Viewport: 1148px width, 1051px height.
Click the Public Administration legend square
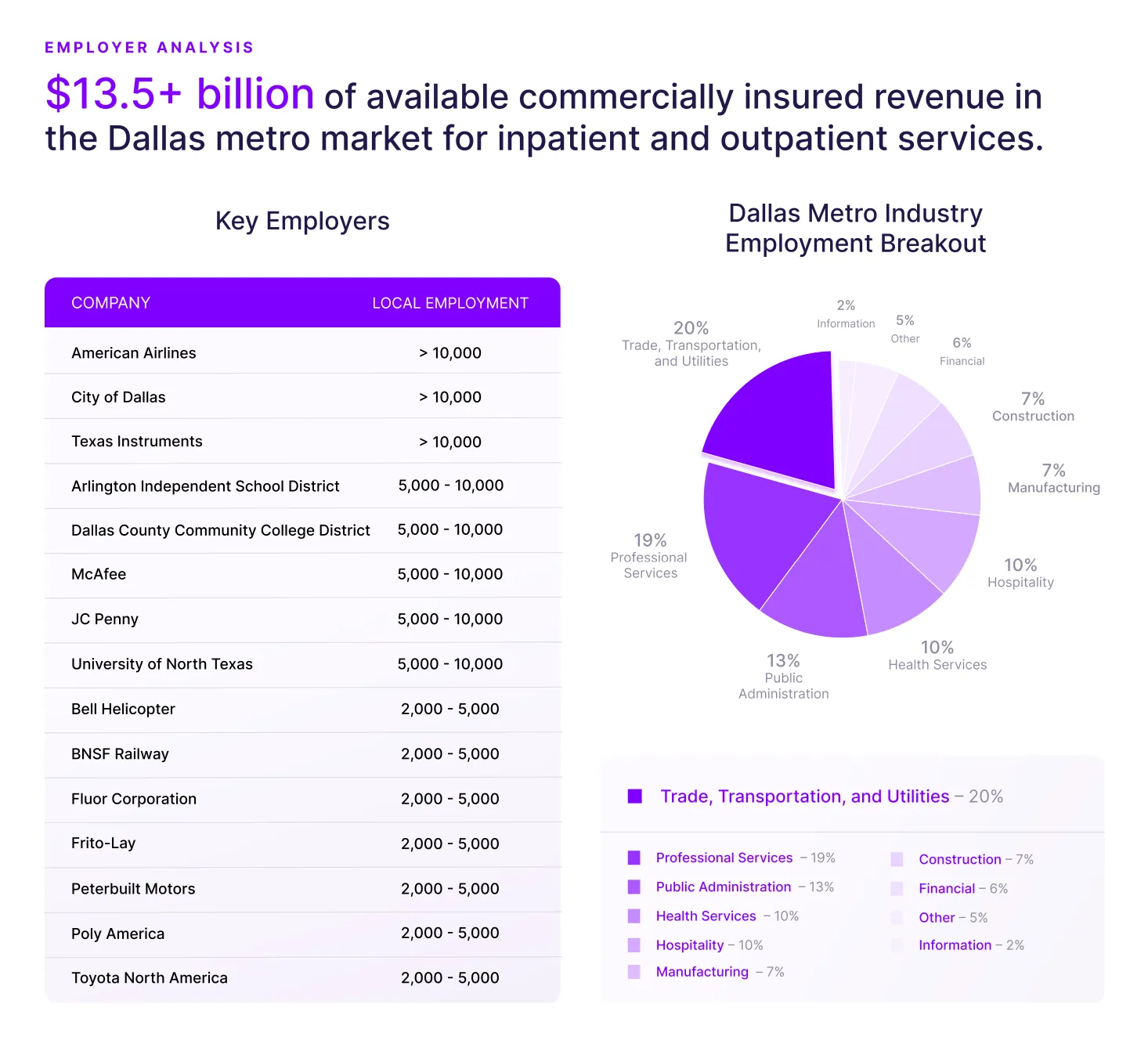[634, 887]
